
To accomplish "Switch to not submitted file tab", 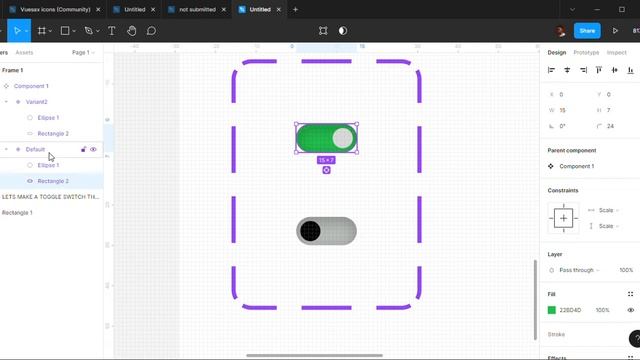I will pyautogui.click(x=198, y=9).
